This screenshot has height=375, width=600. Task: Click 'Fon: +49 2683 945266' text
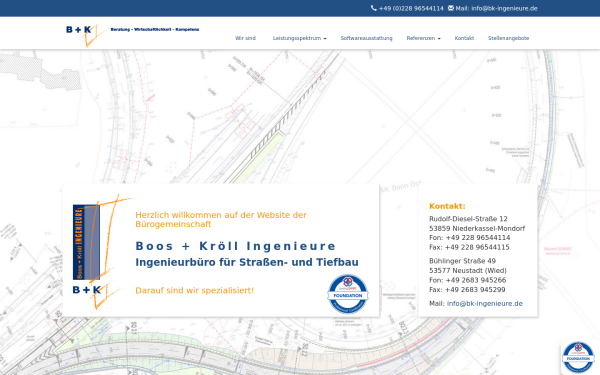(x=467, y=280)
